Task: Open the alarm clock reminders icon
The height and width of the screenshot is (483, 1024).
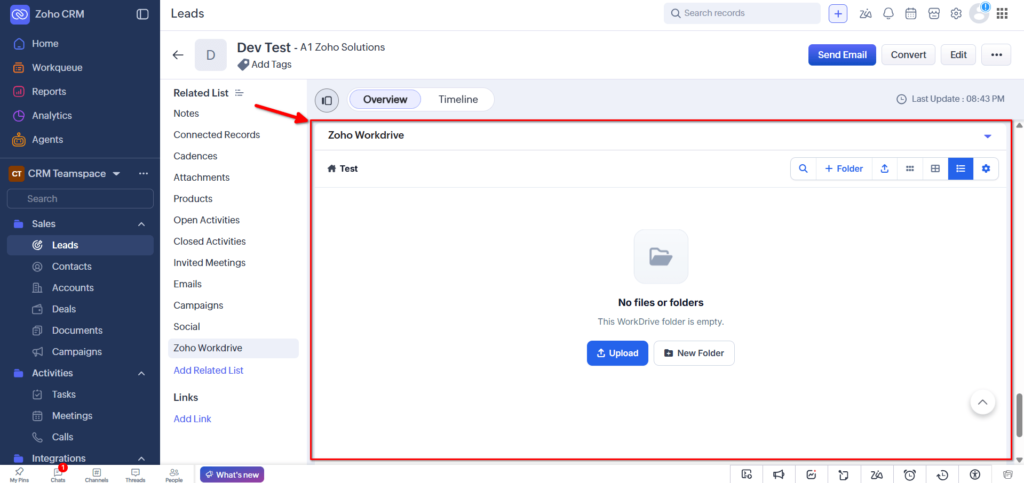Action: [910, 474]
